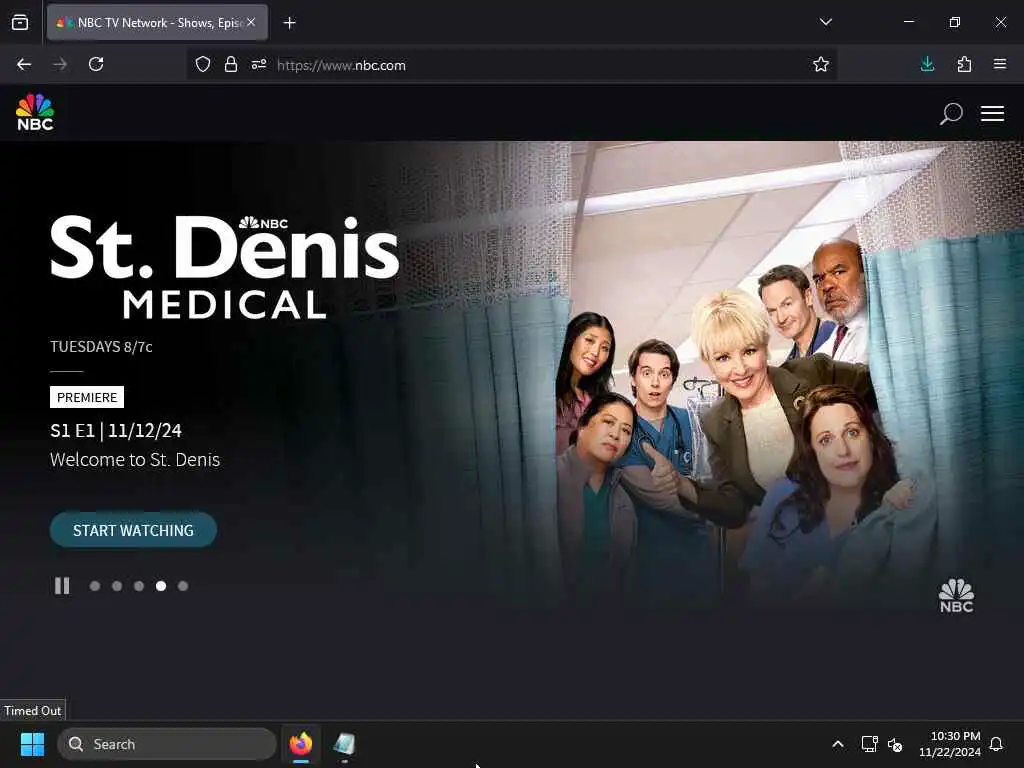Open the Firefox application menu
Screen dimensions: 1024x768
click(1000, 64)
